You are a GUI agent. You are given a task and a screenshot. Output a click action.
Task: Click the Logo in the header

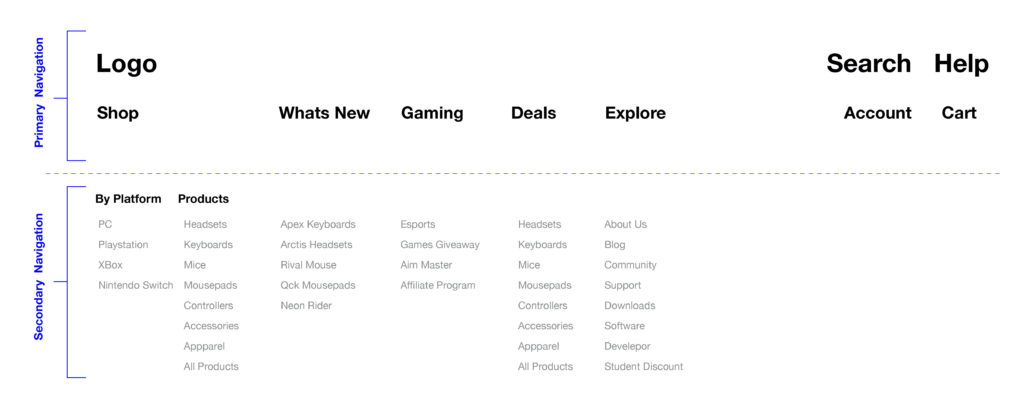point(126,64)
